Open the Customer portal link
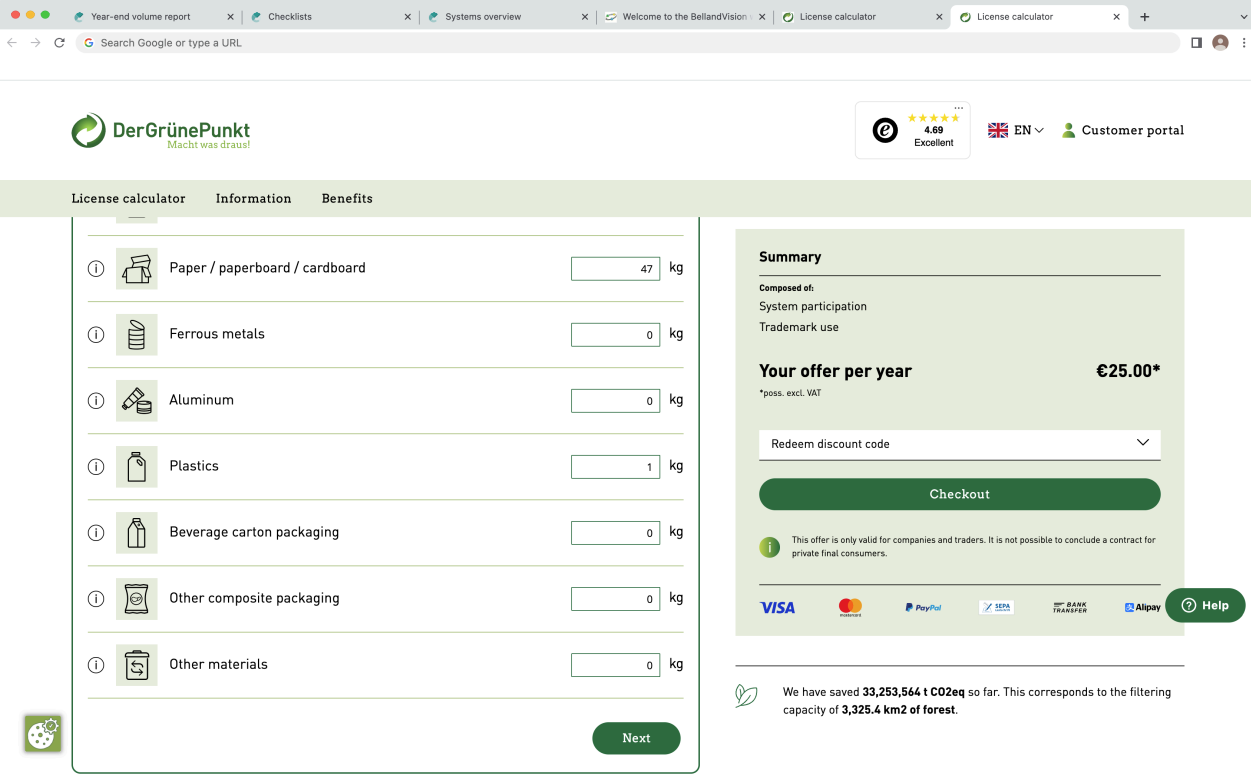This screenshot has height=777, width=1251. pyautogui.click(x=1122, y=131)
